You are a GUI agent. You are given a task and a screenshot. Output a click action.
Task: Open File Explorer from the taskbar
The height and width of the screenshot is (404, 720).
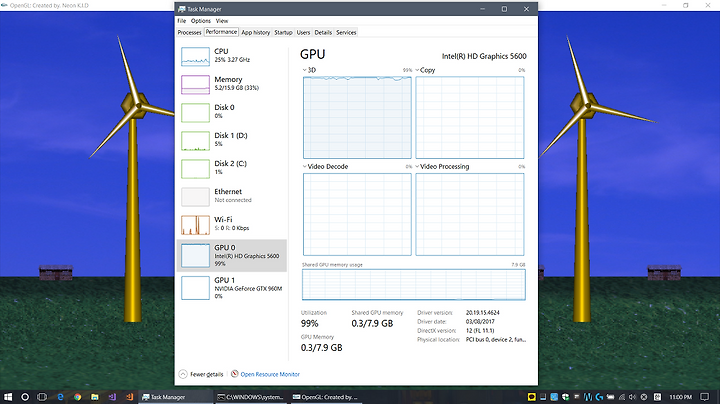click(95, 397)
